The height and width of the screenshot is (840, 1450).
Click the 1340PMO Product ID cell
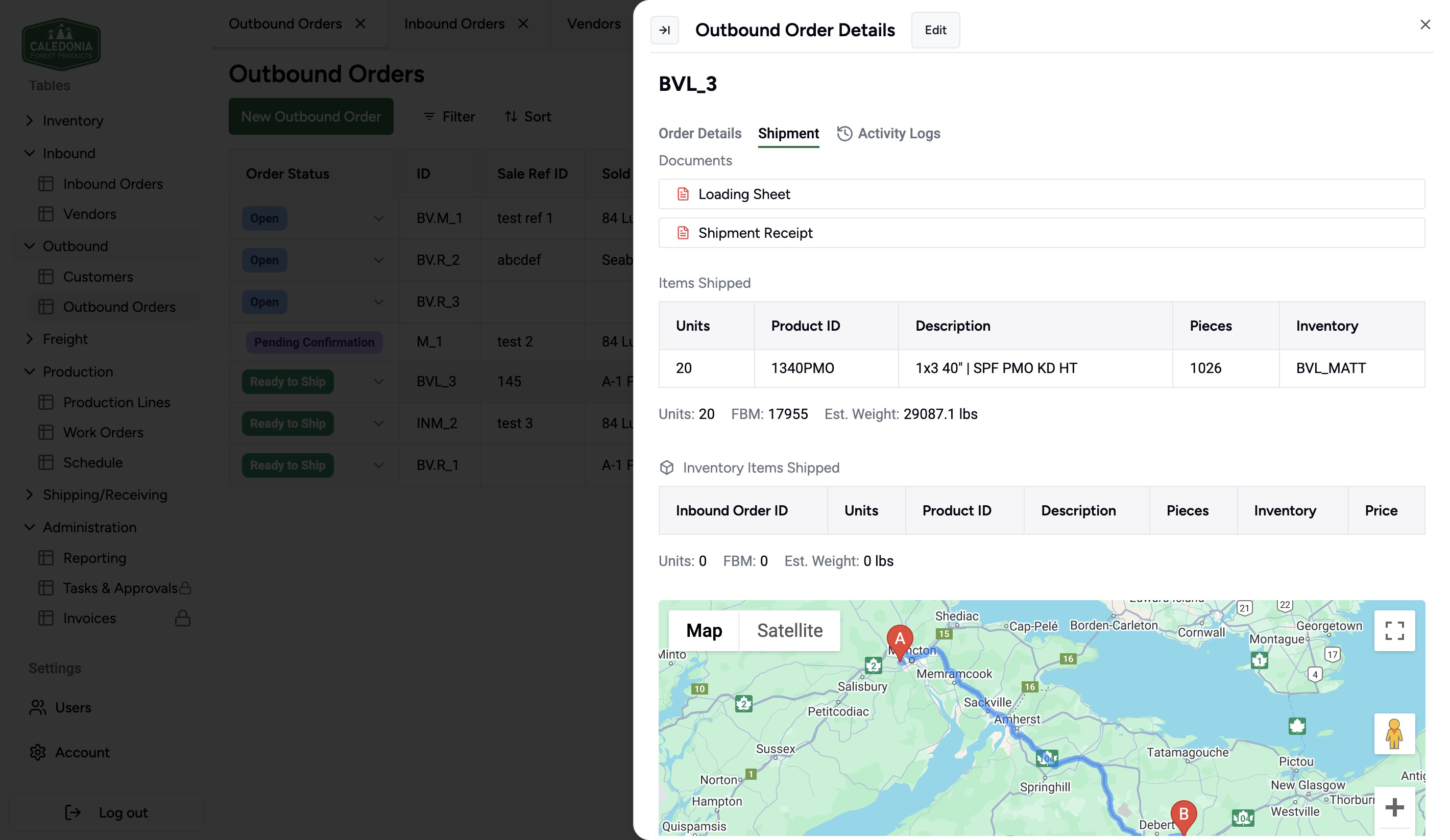pos(826,368)
